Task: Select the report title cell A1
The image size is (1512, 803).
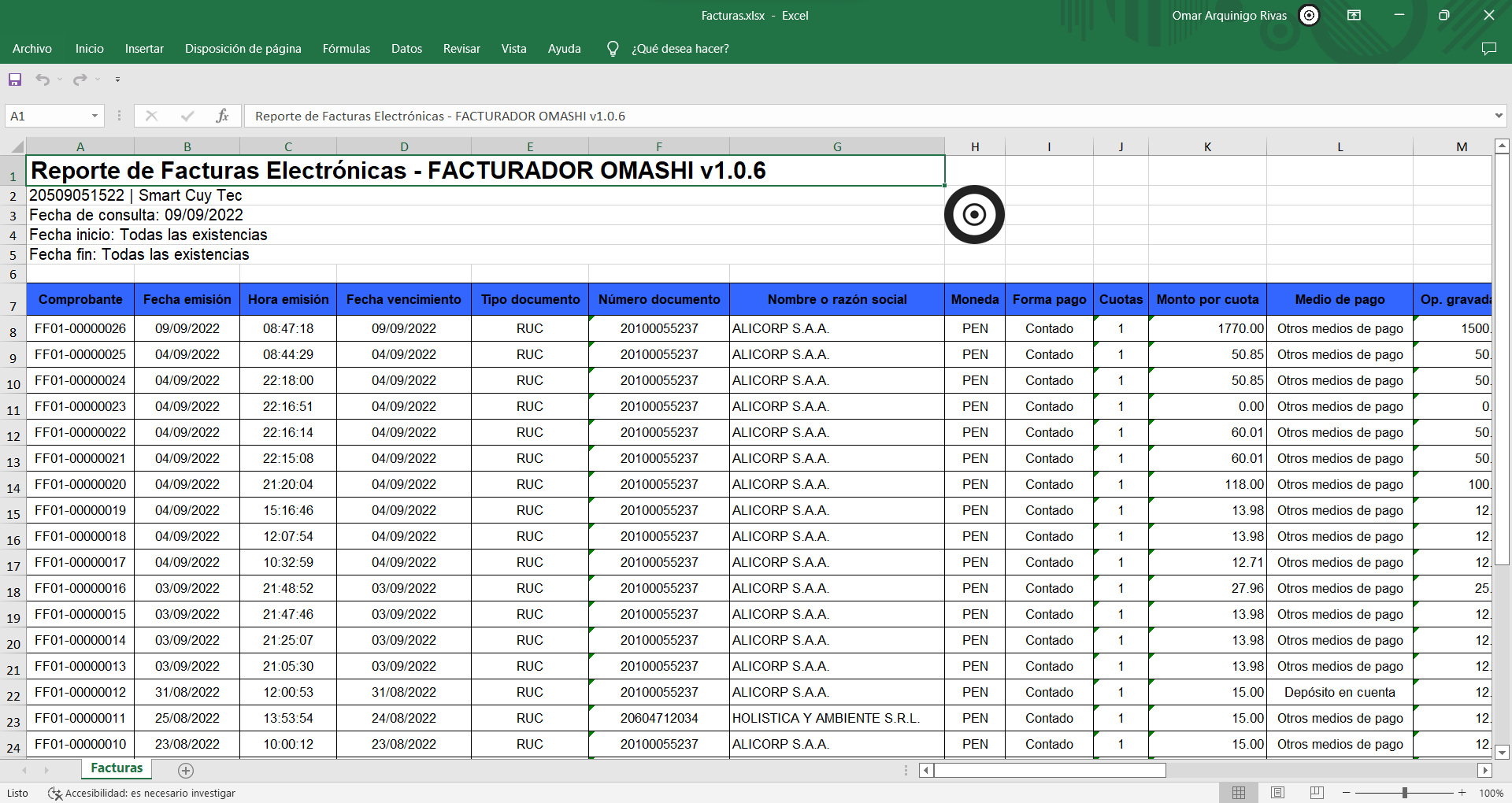Action: click(485, 171)
